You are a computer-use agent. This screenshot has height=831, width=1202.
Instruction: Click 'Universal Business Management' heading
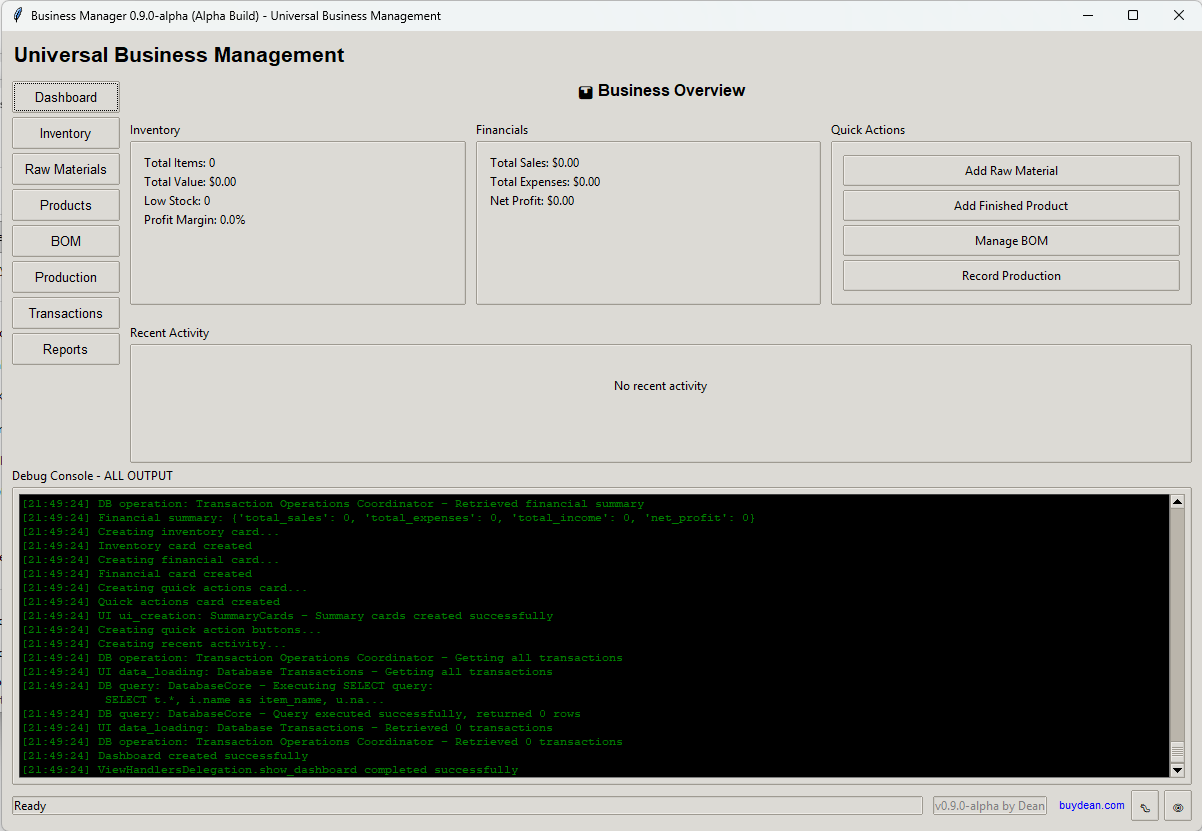click(179, 55)
